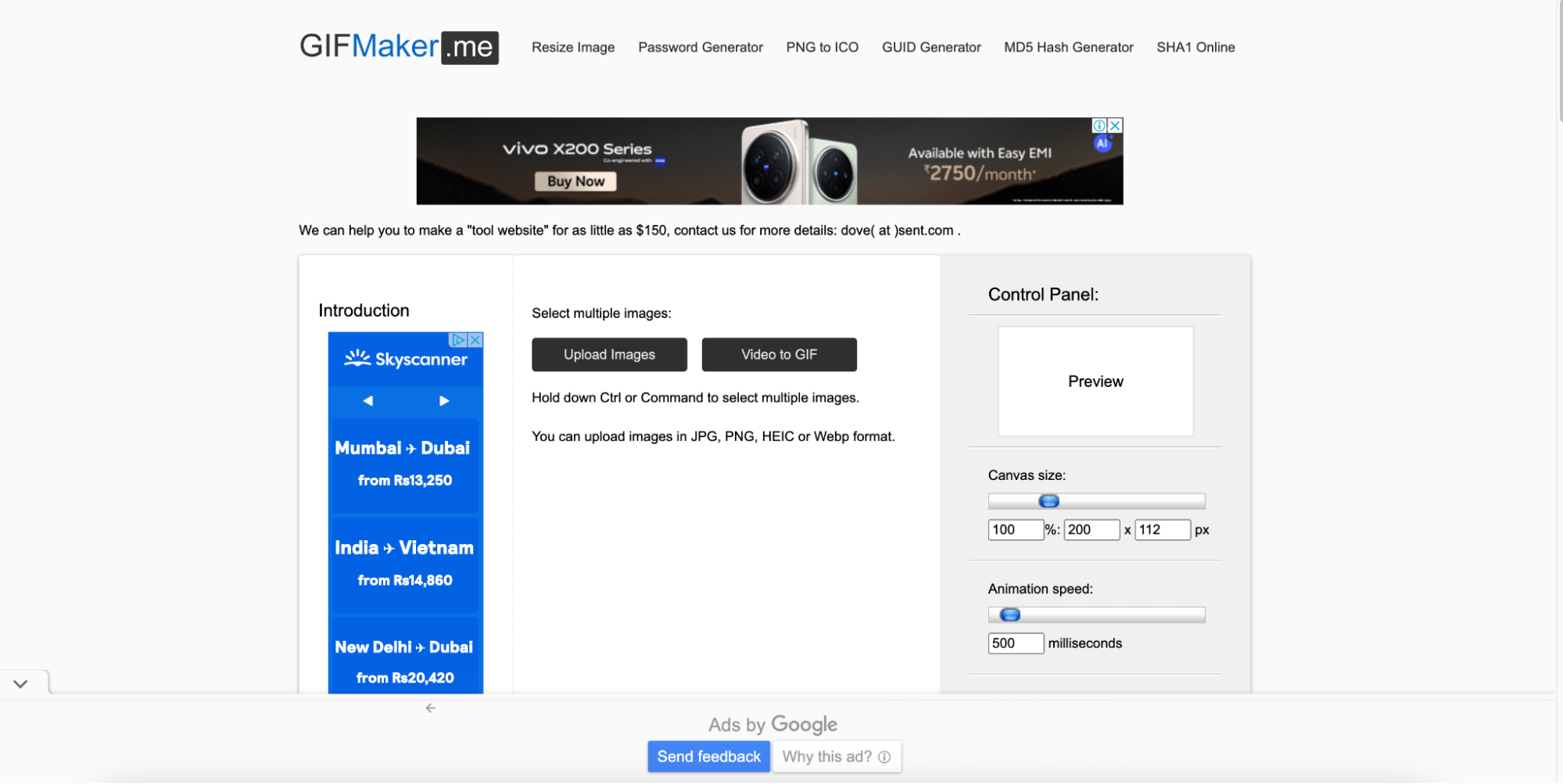Click the Skyscanner logo in ad

[406, 360]
